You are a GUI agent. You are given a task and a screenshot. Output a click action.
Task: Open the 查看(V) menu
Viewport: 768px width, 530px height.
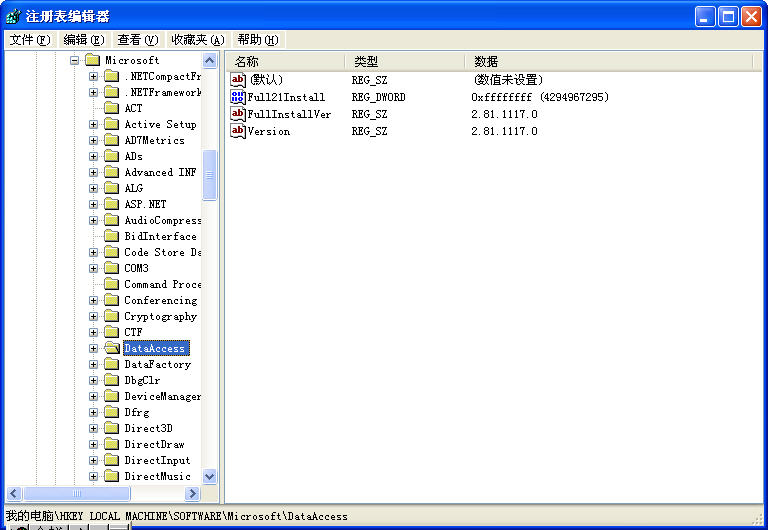tap(138, 40)
